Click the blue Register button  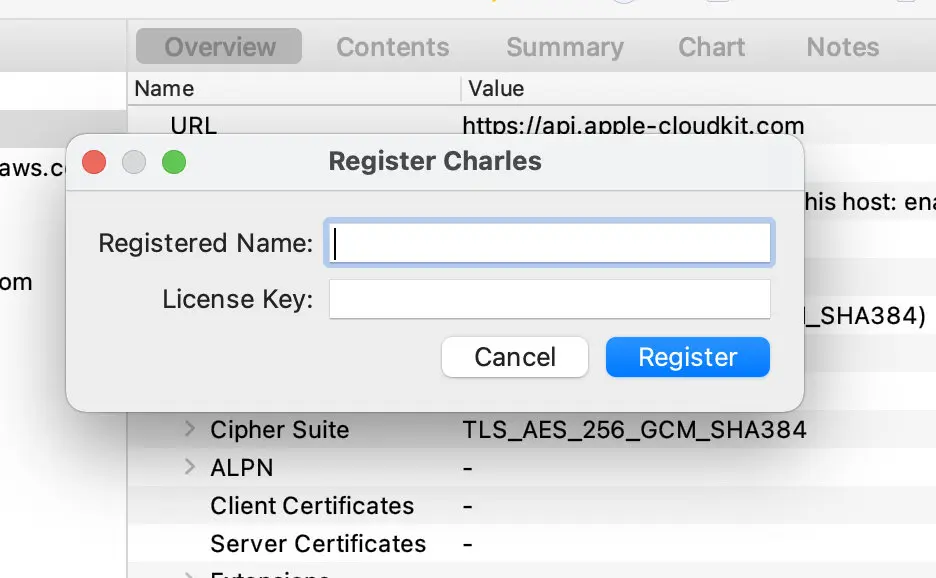pyautogui.click(x=687, y=357)
